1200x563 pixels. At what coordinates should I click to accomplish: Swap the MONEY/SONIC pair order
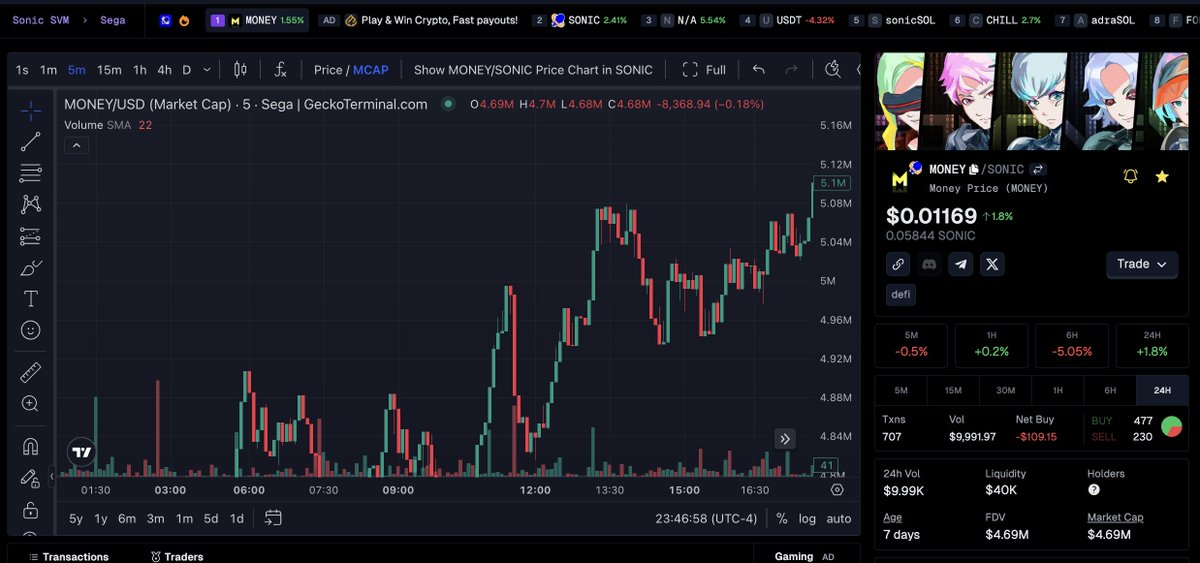coord(1039,170)
